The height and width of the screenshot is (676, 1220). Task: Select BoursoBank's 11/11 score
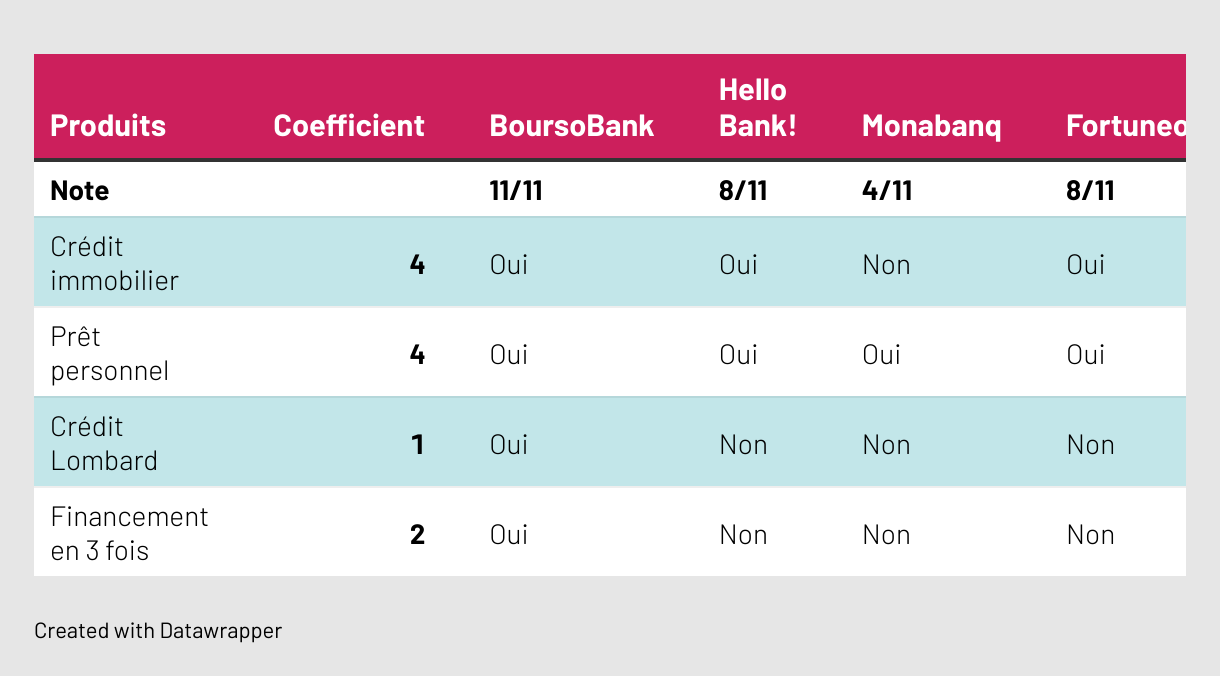(x=516, y=191)
